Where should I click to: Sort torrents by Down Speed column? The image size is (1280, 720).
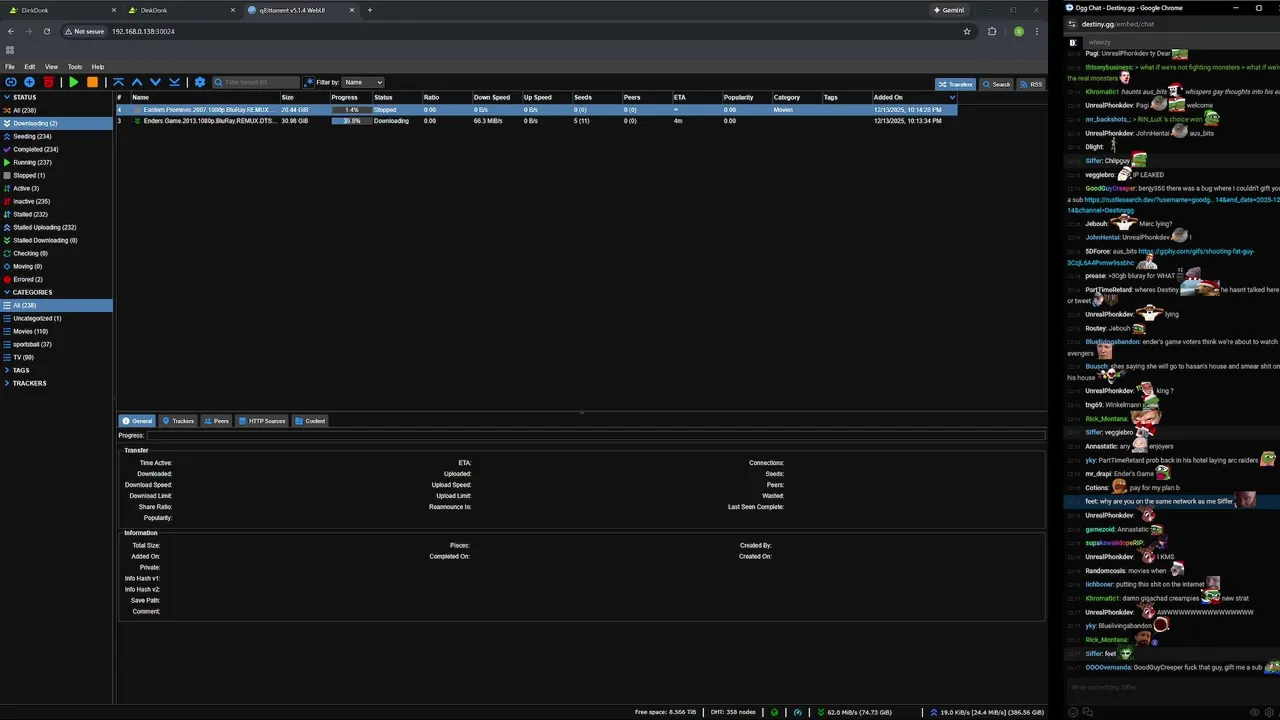(x=496, y=97)
